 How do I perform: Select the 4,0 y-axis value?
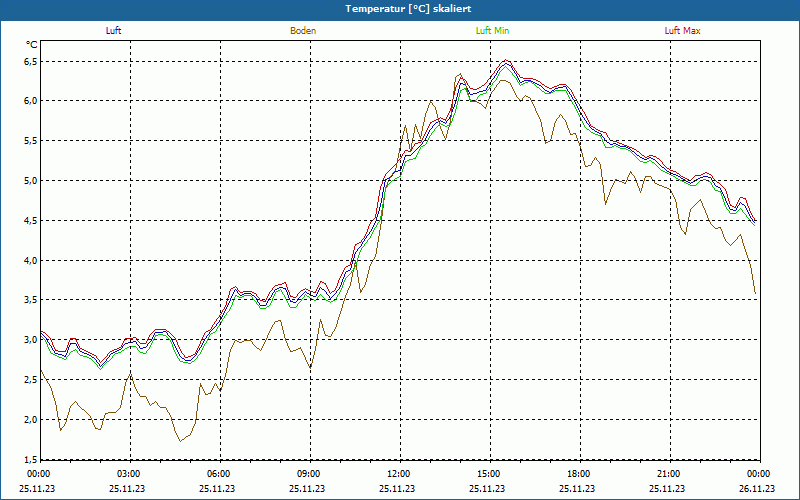tap(30, 261)
